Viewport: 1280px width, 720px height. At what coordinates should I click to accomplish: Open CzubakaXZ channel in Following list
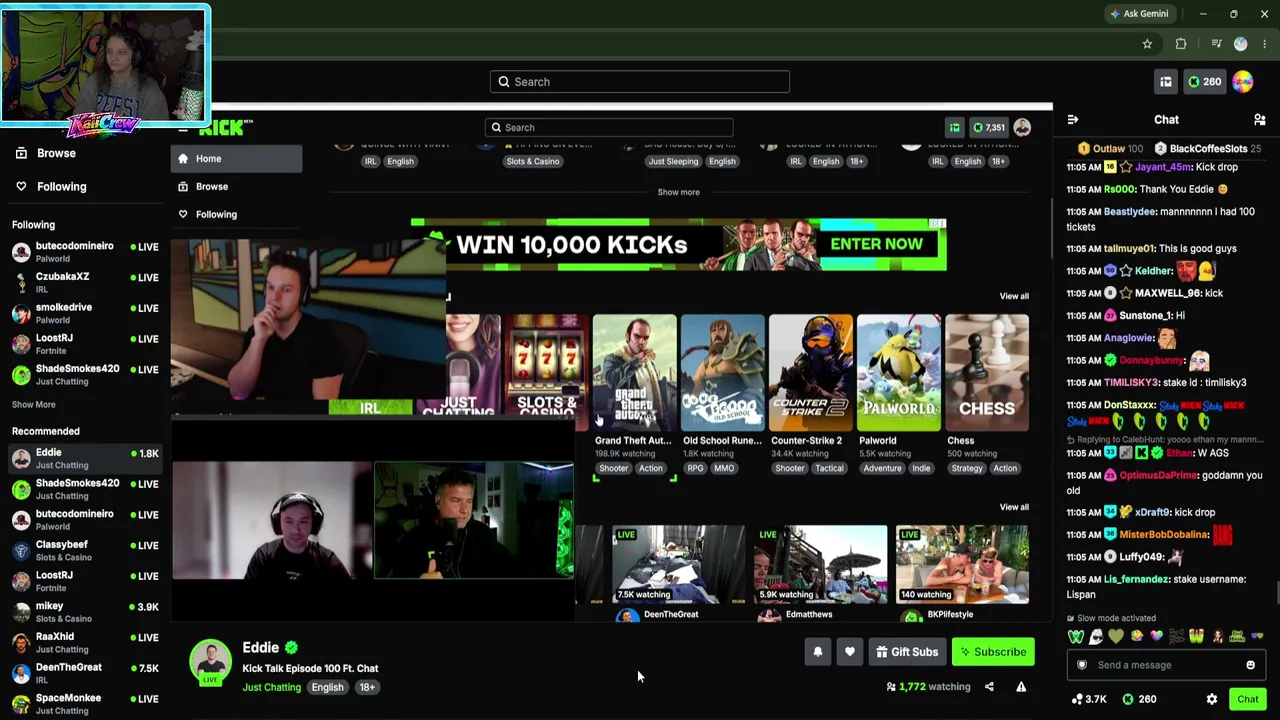pos(85,282)
